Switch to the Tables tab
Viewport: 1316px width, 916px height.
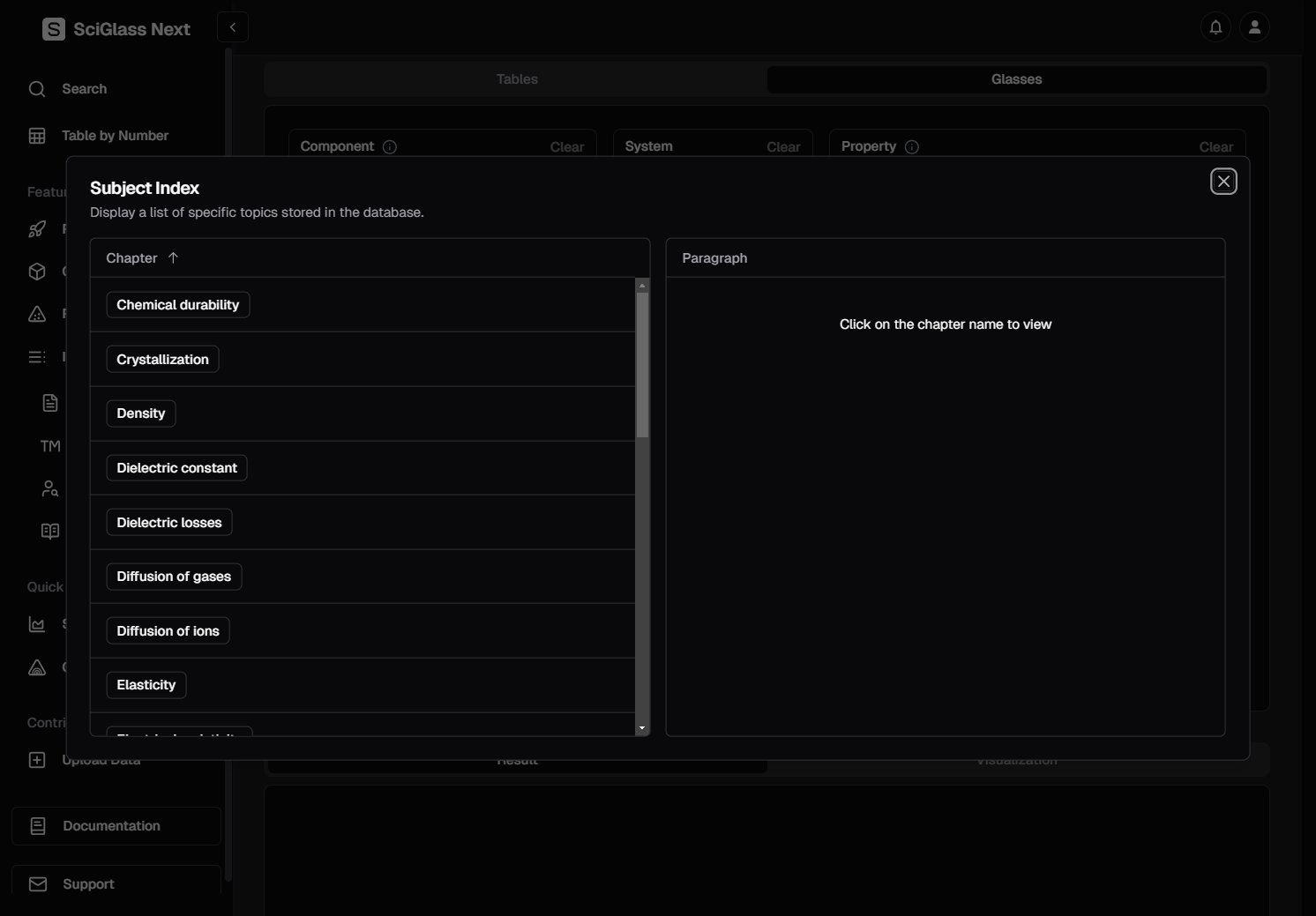[x=517, y=79]
